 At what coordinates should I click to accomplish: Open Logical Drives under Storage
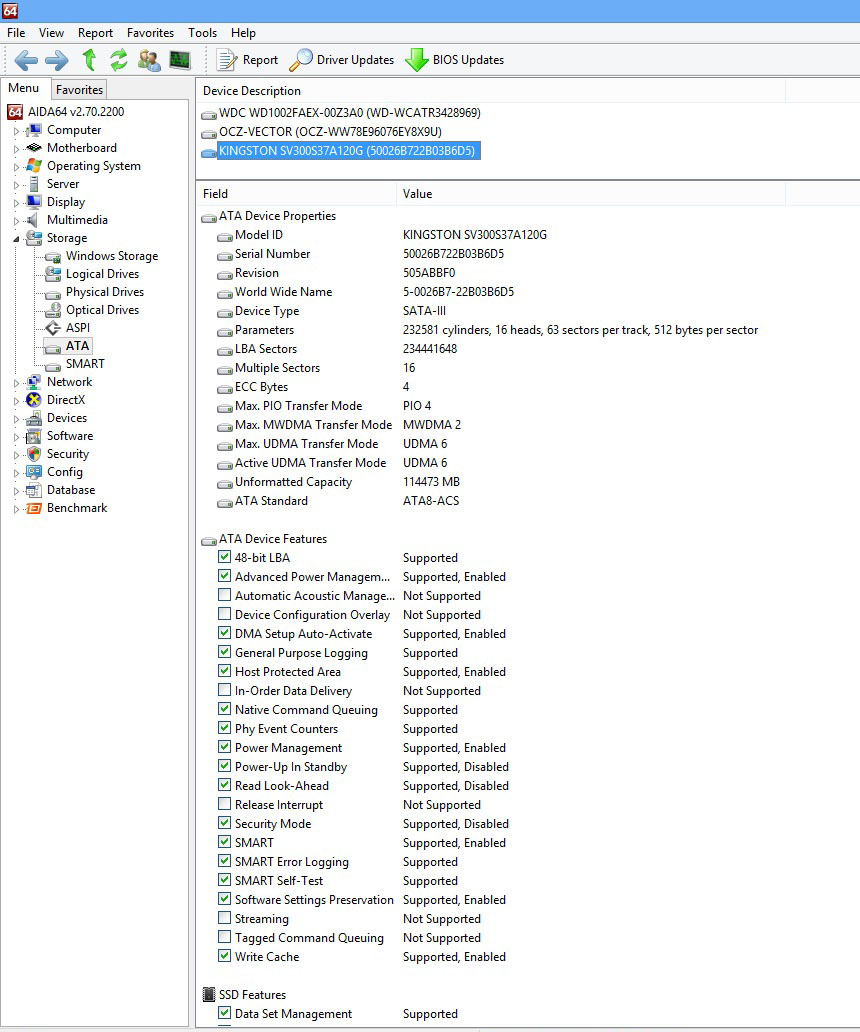[102, 274]
